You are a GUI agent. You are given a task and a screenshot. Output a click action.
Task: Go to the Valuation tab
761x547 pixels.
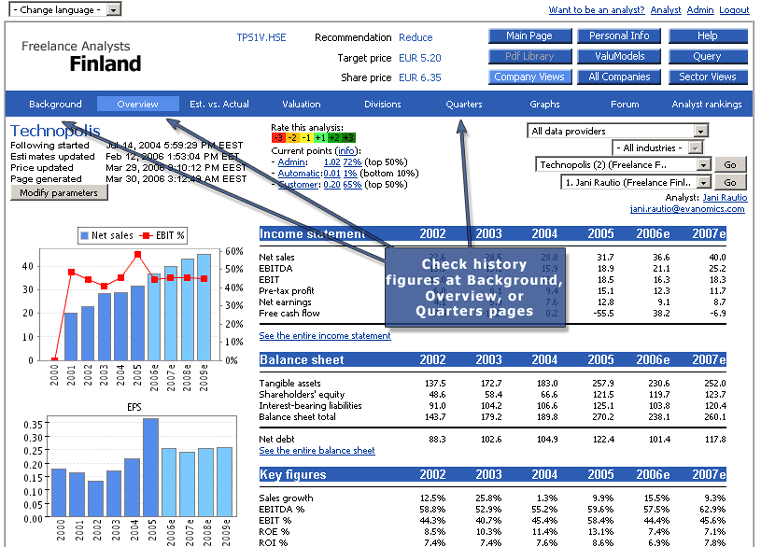301,104
